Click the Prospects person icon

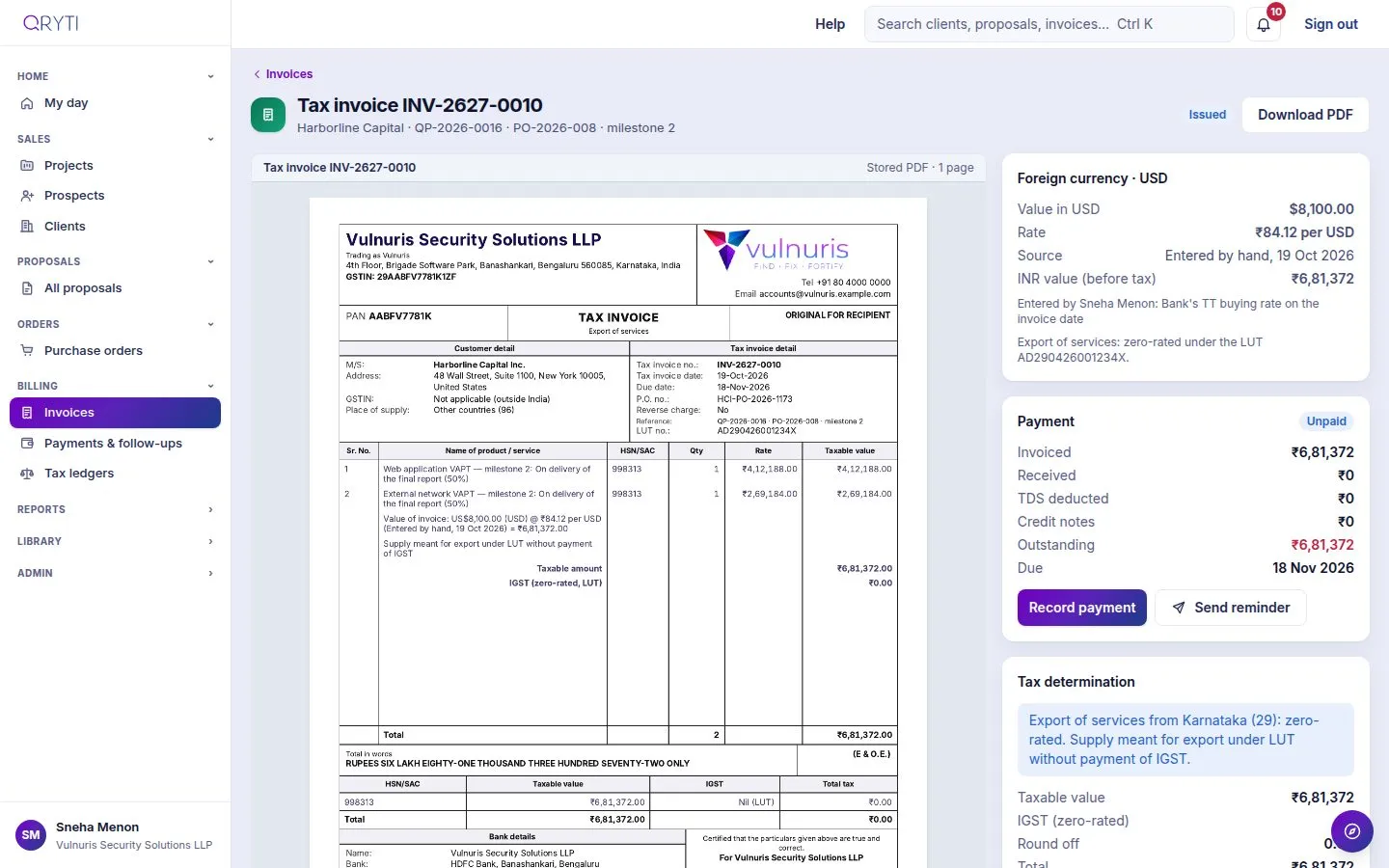[27, 196]
